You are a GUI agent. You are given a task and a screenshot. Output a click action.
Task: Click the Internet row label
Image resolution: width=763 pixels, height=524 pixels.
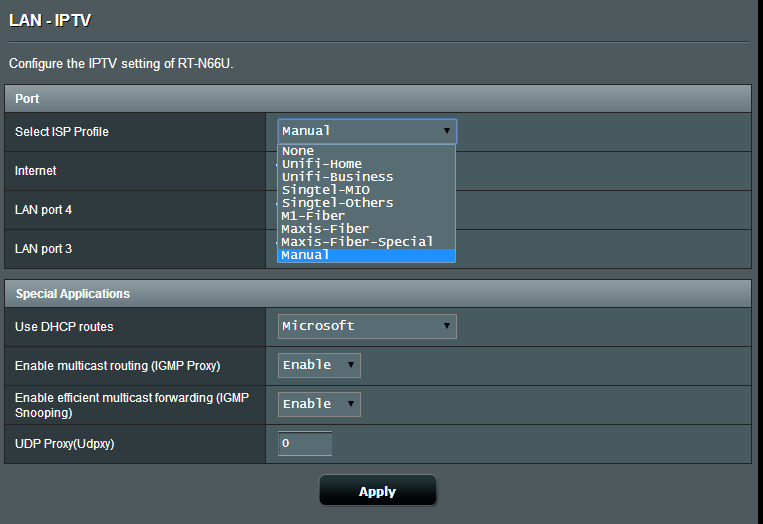point(36,171)
